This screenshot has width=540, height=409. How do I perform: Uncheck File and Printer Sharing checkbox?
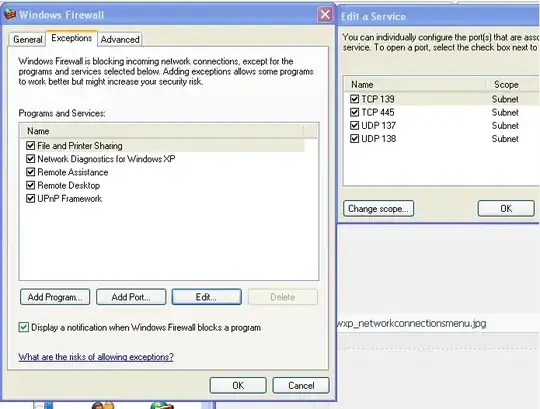tap(30, 146)
